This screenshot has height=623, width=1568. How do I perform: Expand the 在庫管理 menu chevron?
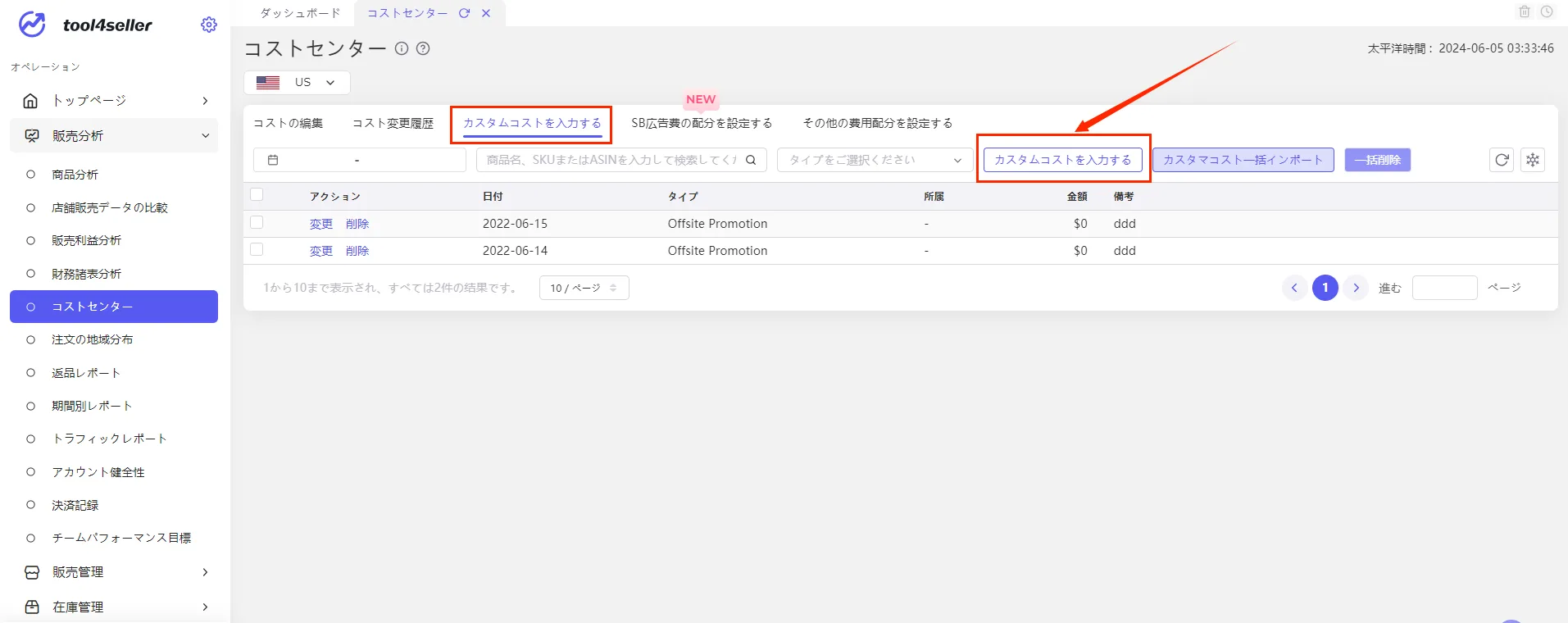[205, 607]
